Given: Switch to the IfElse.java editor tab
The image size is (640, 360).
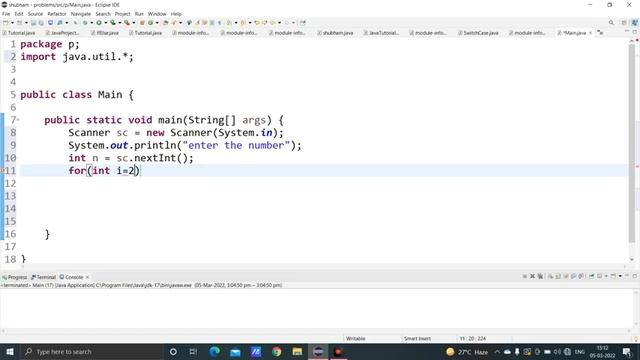Looking at the screenshot, I should pyautogui.click(x=105, y=33).
